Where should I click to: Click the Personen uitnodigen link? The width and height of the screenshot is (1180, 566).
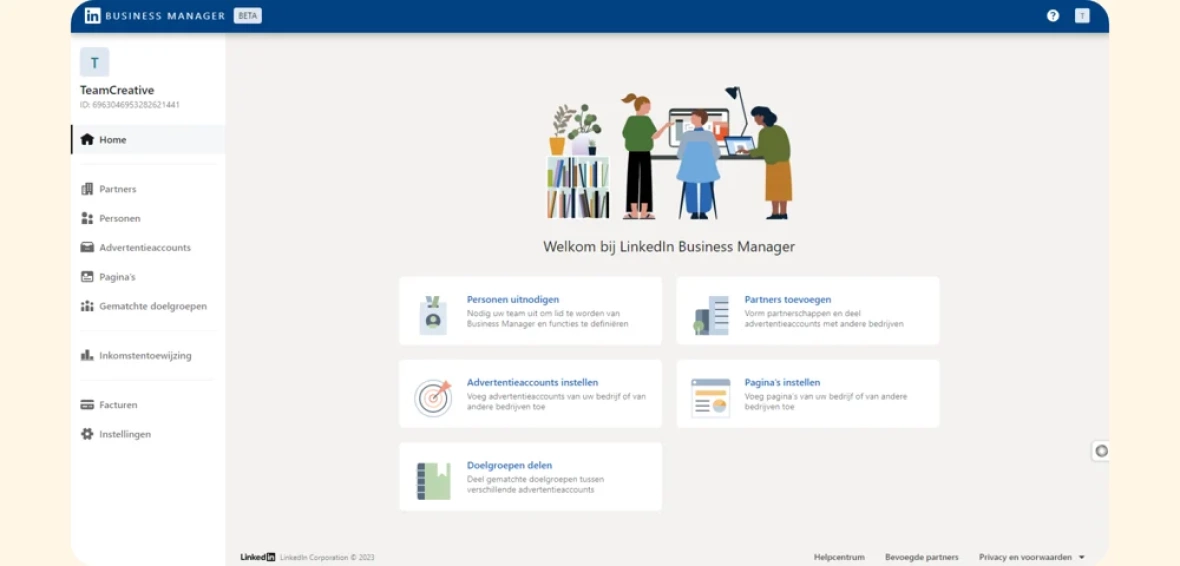512,300
